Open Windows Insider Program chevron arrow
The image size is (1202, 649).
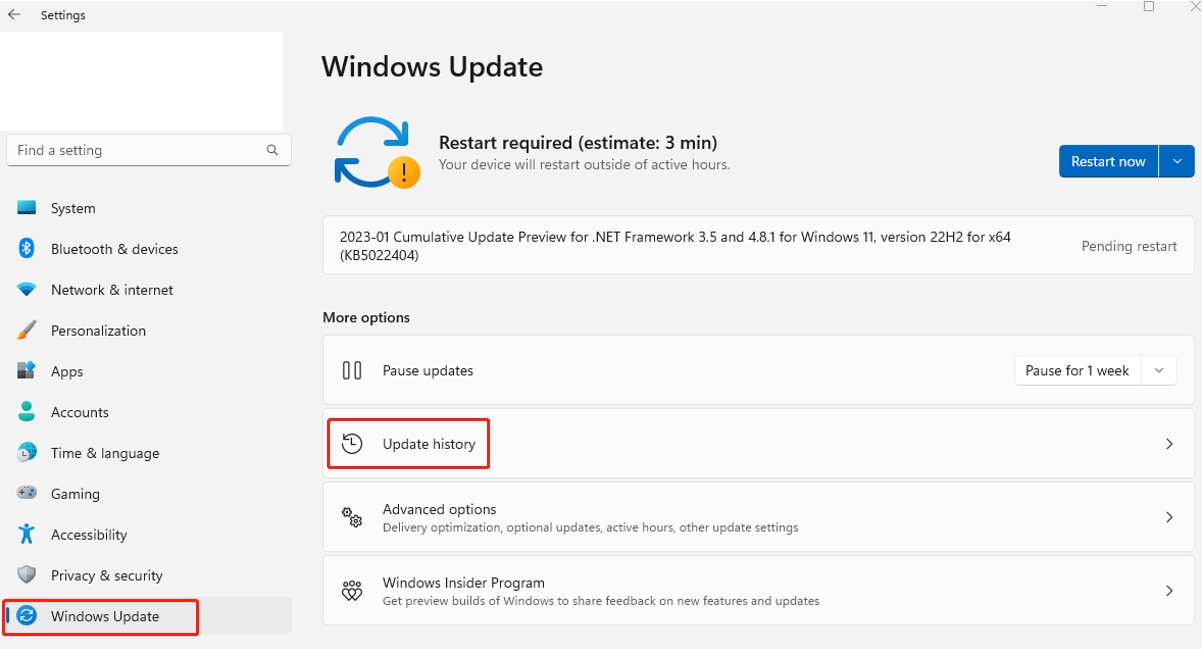pyautogui.click(x=1169, y=591)
